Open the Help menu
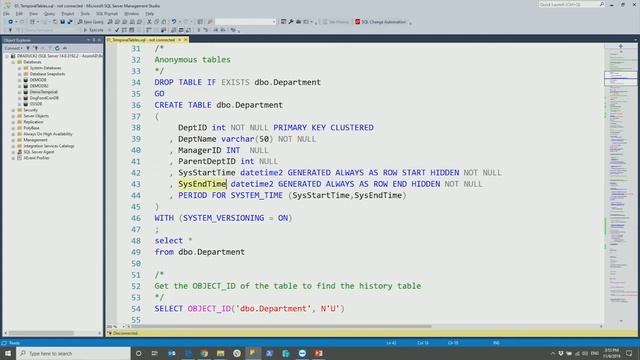 tap(150, 13)
